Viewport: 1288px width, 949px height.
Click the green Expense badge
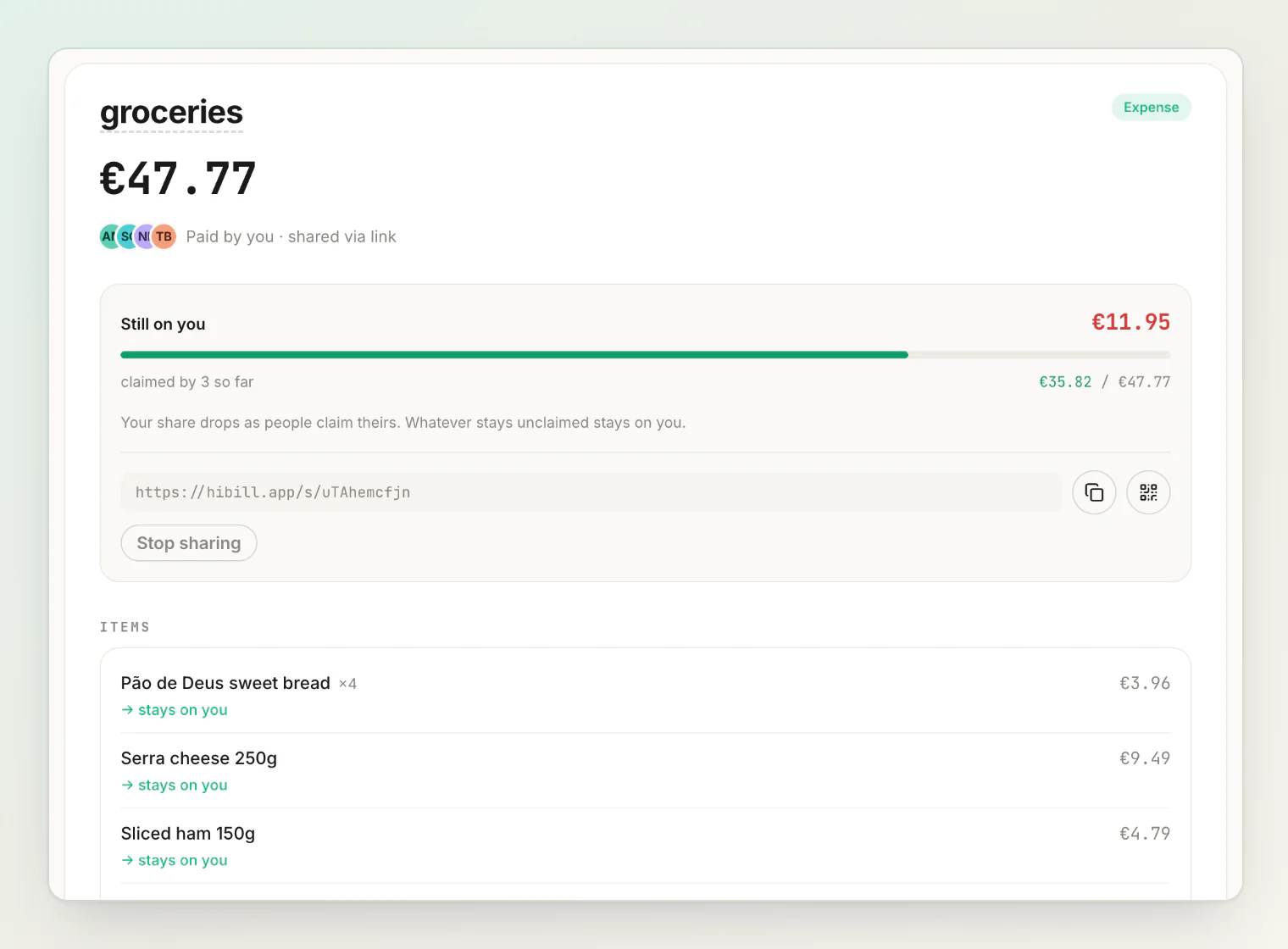pos(1151,108)
